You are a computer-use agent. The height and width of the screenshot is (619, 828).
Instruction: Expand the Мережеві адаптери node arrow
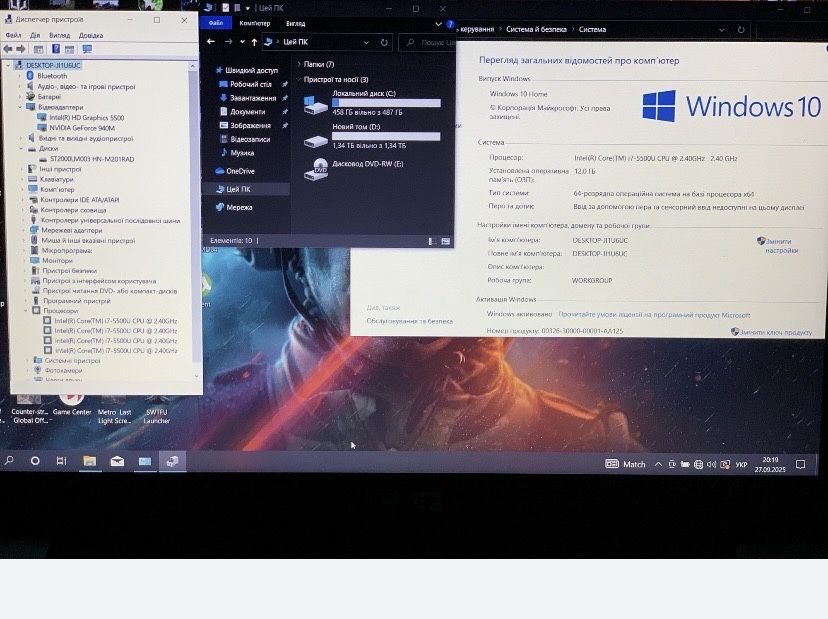coord(25,230)
